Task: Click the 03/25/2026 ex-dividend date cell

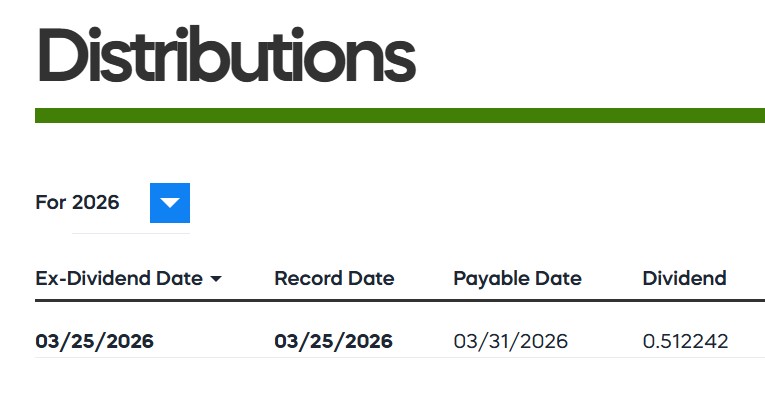Action: coord(94,341)
